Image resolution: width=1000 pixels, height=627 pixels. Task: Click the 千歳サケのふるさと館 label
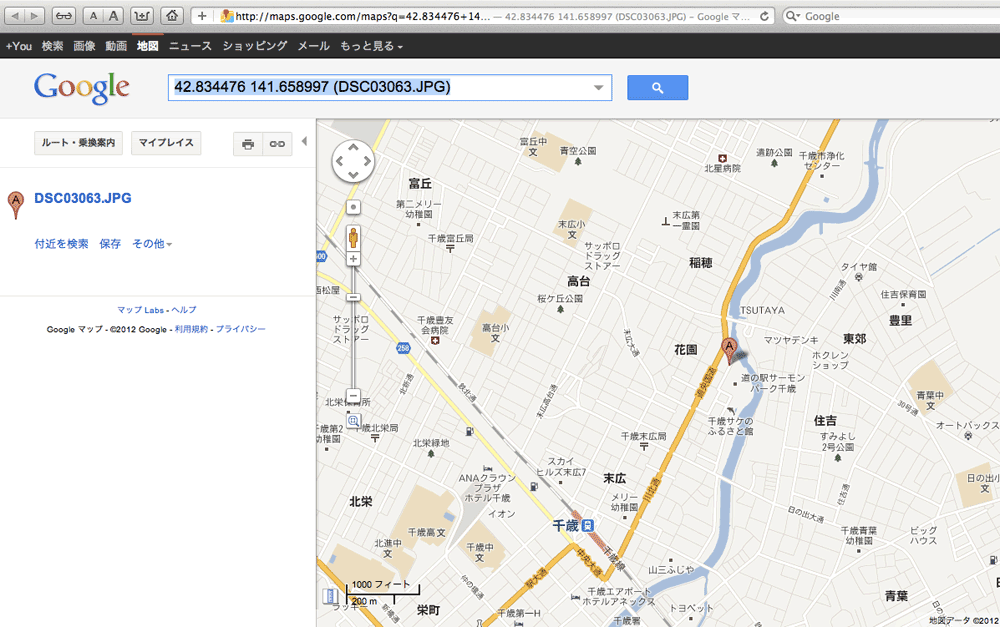[x=730, y=426]
